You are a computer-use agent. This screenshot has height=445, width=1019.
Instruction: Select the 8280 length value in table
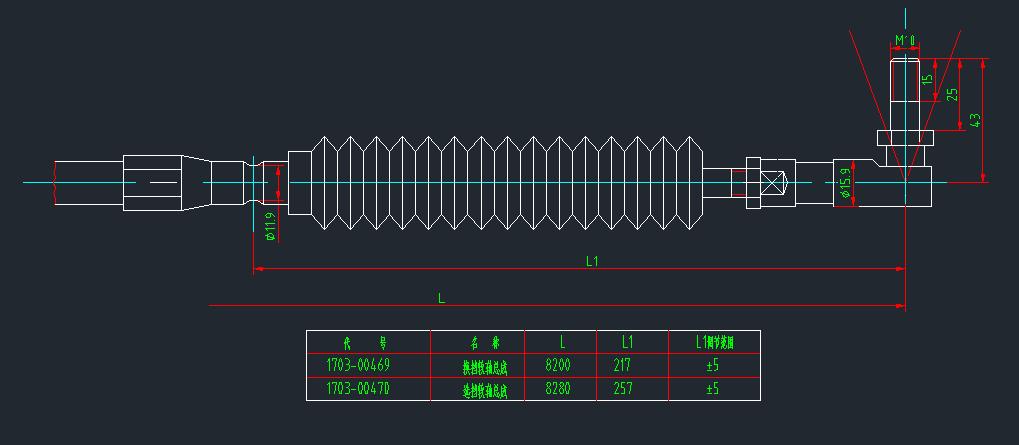558,389
